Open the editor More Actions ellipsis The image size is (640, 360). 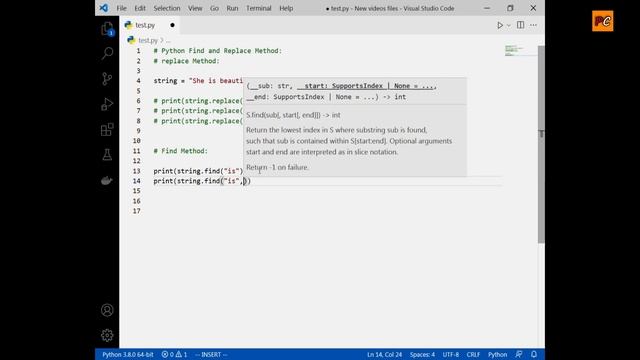point(533,25)
